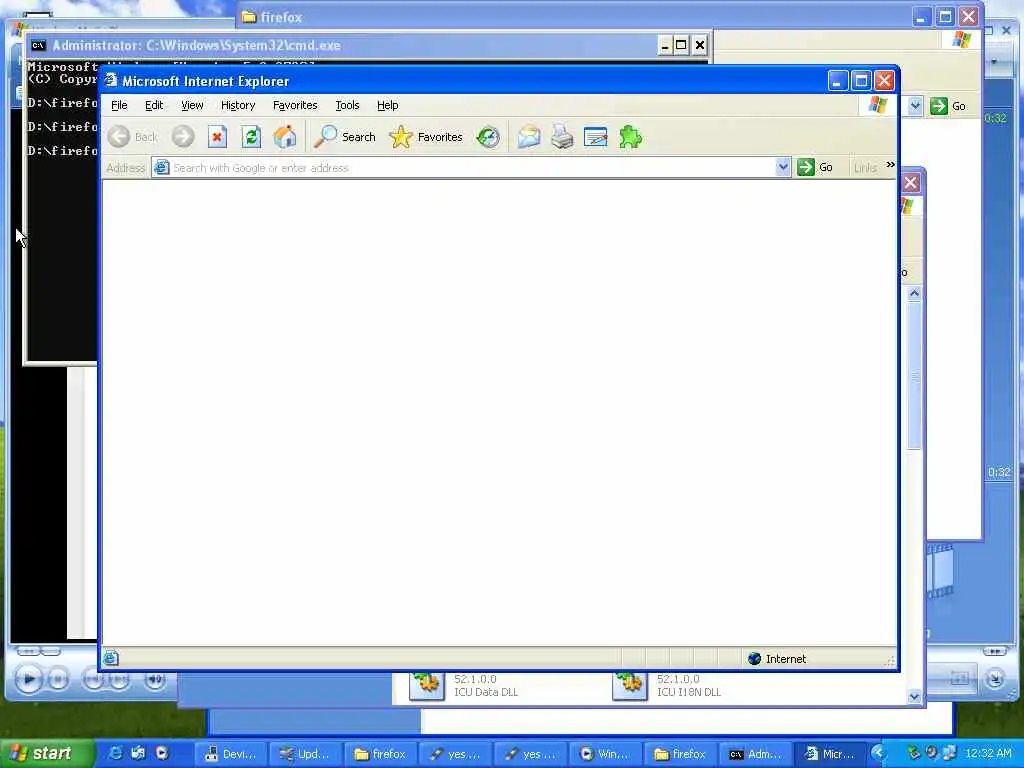Click the Forward arrow in Internet Explorer
Screen dimensions: 1024x768
183,136
